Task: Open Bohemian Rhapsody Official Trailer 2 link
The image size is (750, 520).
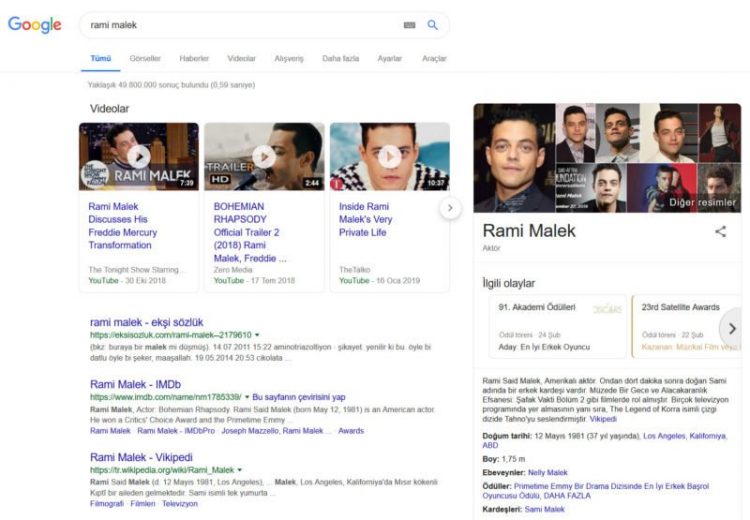Action: click(x=250, y=232)
